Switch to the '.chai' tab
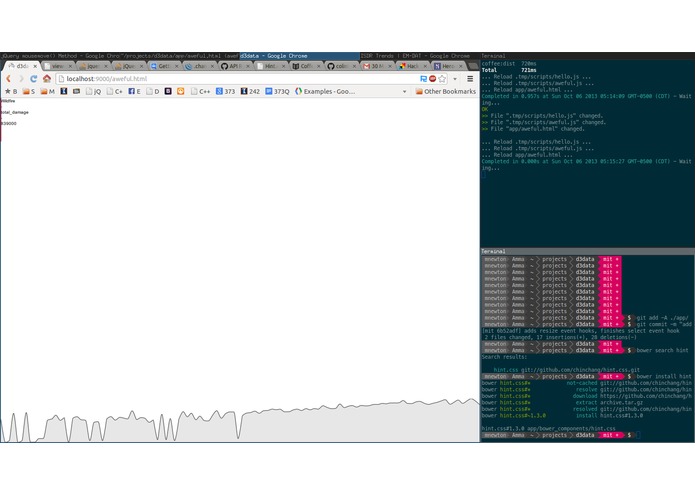The image size is (695, 494). coord(199,66)
